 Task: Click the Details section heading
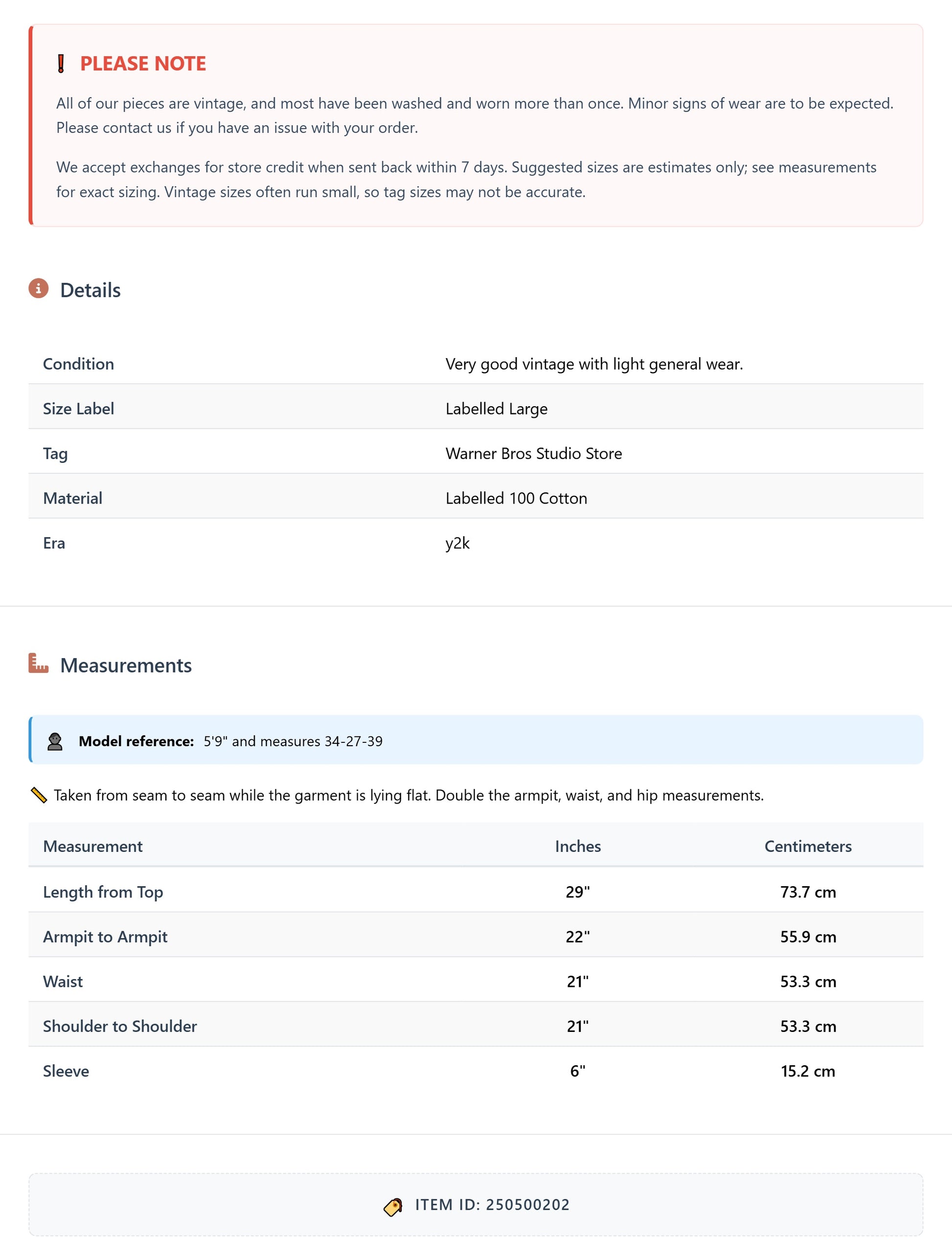(90, 291)
